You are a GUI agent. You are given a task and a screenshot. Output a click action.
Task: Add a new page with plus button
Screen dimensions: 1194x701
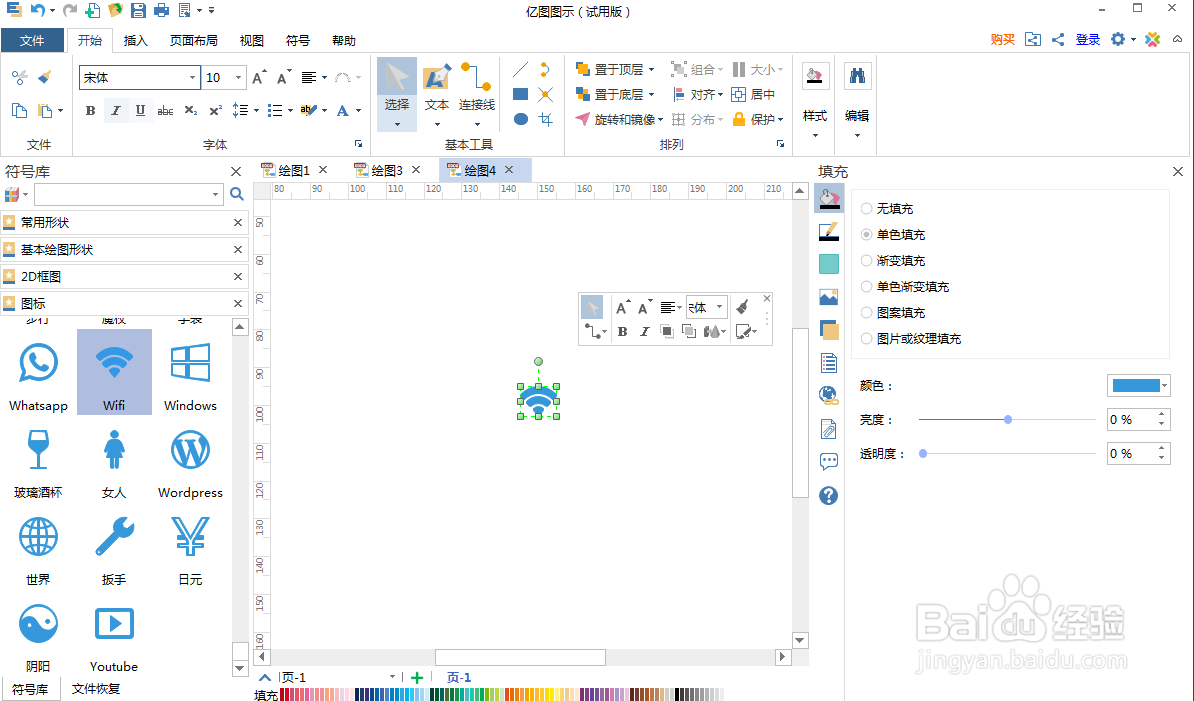pyautogui.click(x=417, y=677)
